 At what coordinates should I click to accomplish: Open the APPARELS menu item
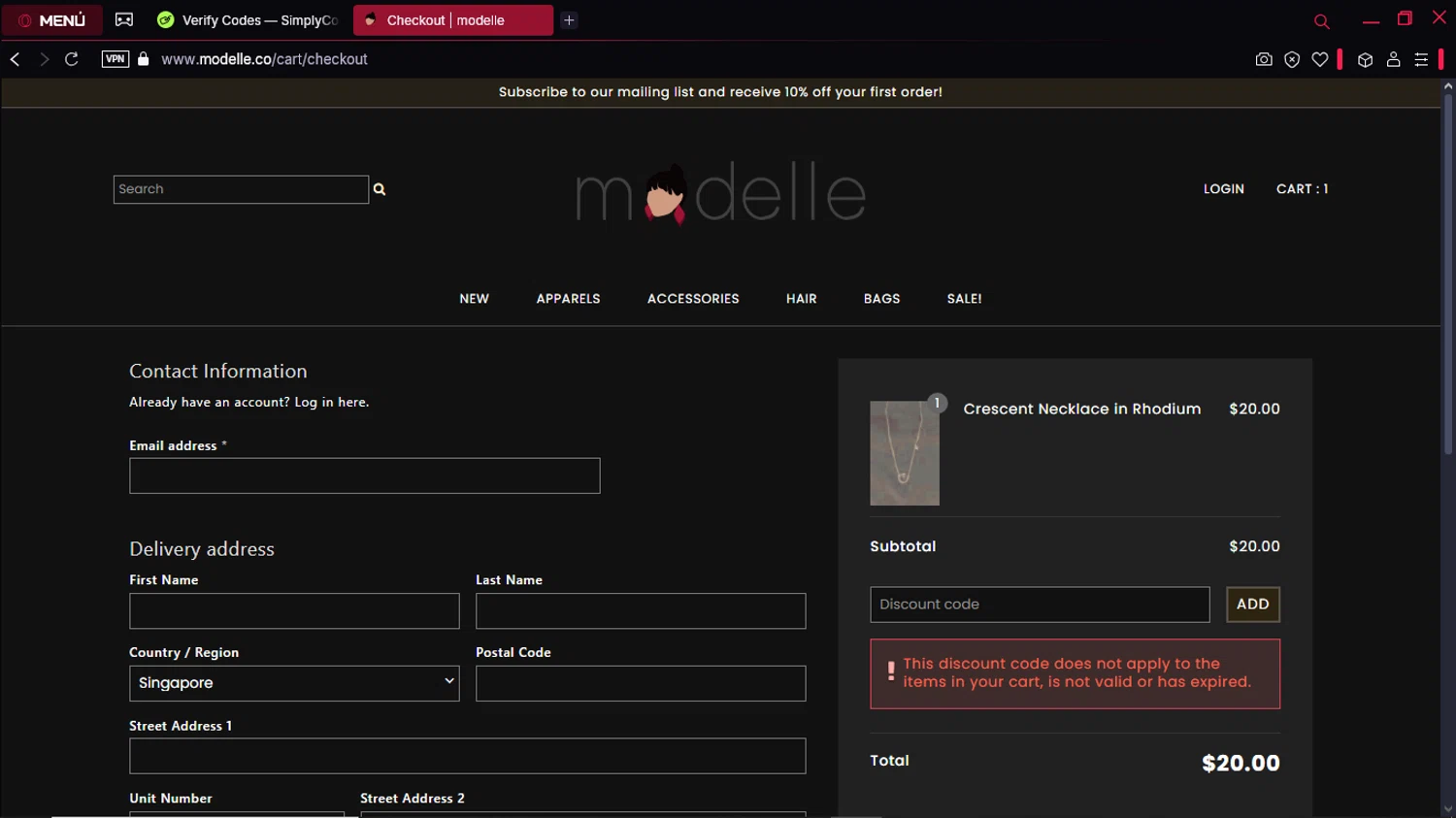pos(568,299)
